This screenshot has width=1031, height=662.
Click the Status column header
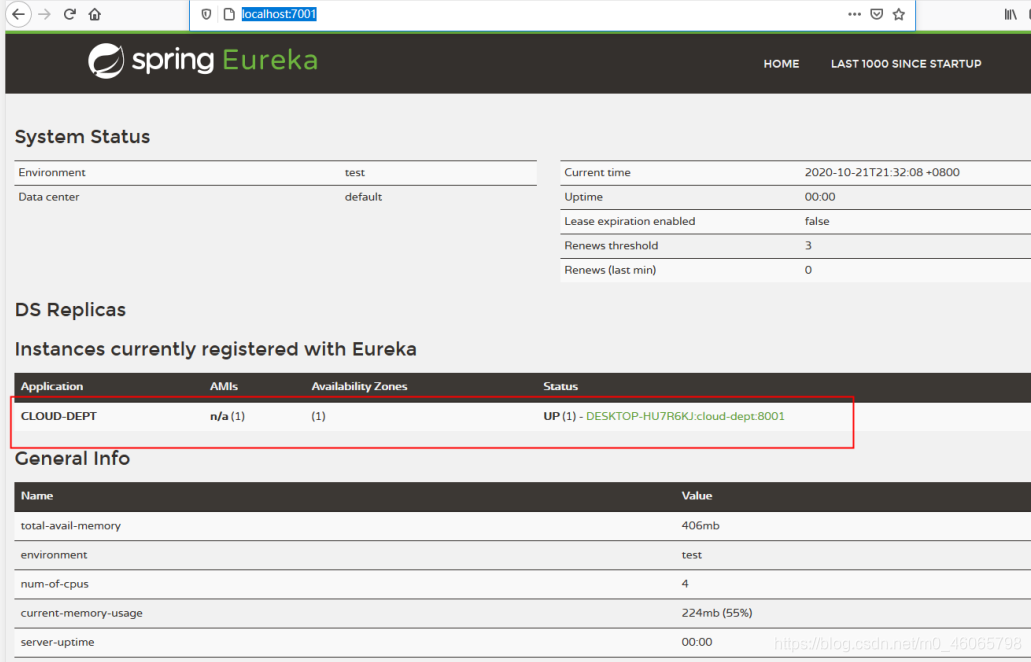(x=560, y=387)
